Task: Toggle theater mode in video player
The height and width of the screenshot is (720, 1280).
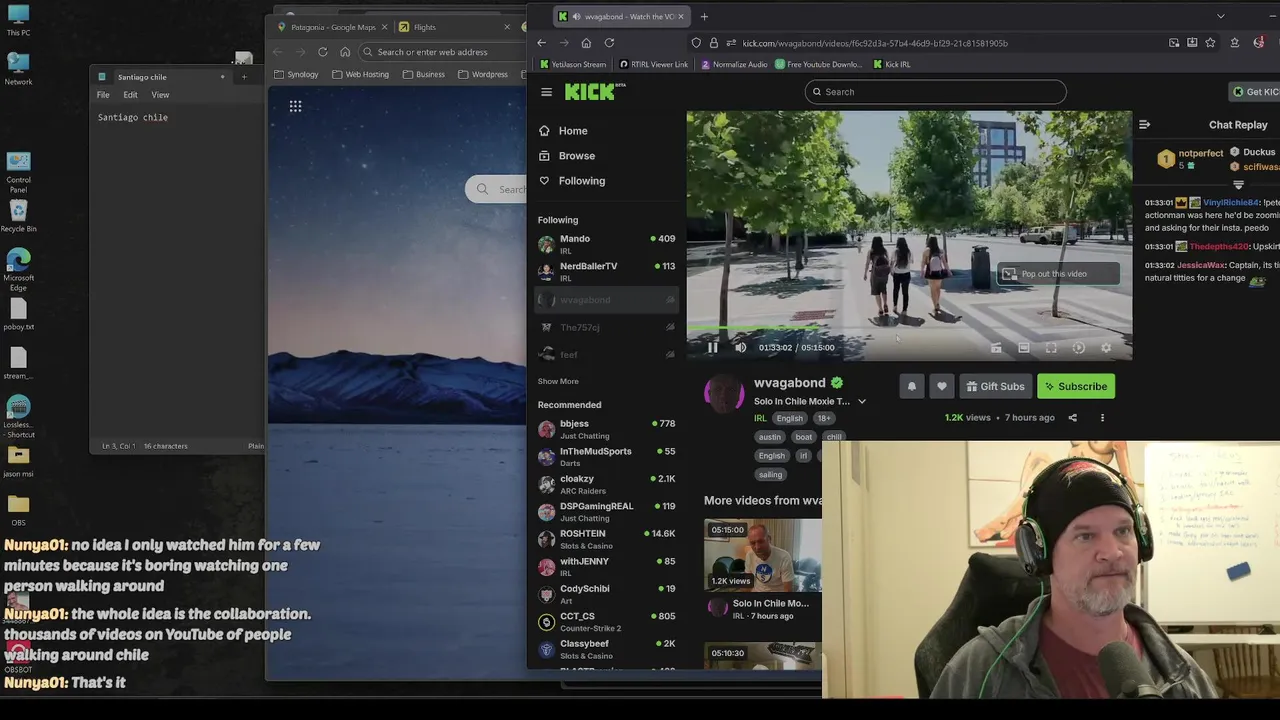Action: click(x=1024, y=348)
